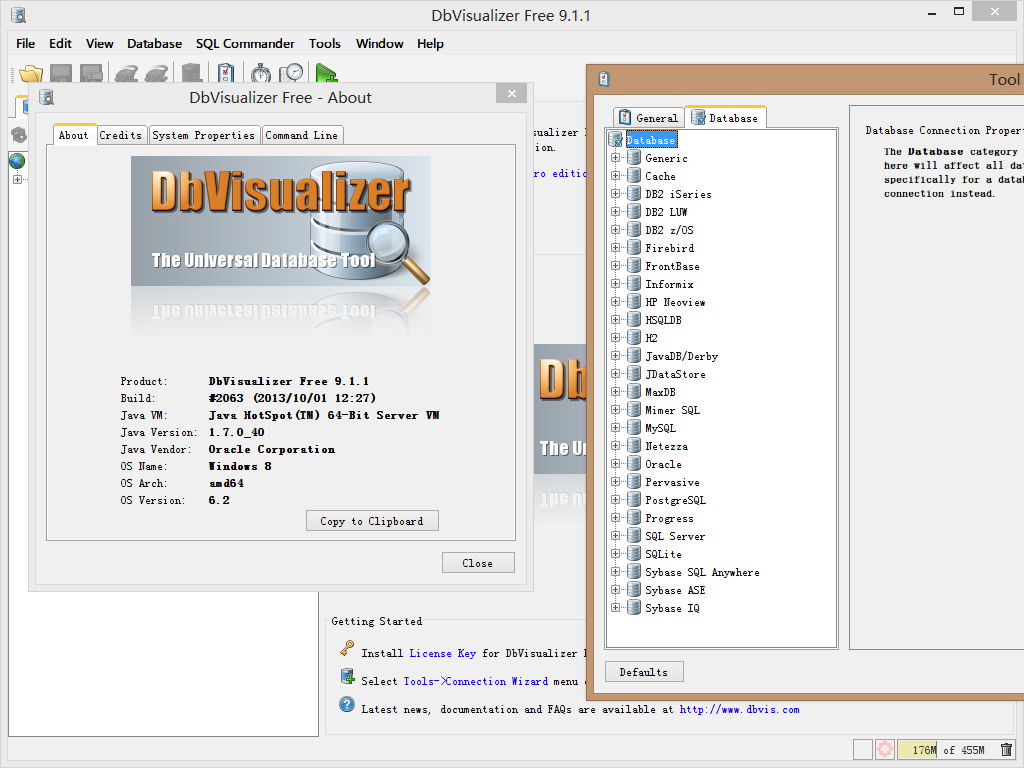Select MaxDB in the database tree
This screenshot has width=1024, height=768.
click(660, 392)
